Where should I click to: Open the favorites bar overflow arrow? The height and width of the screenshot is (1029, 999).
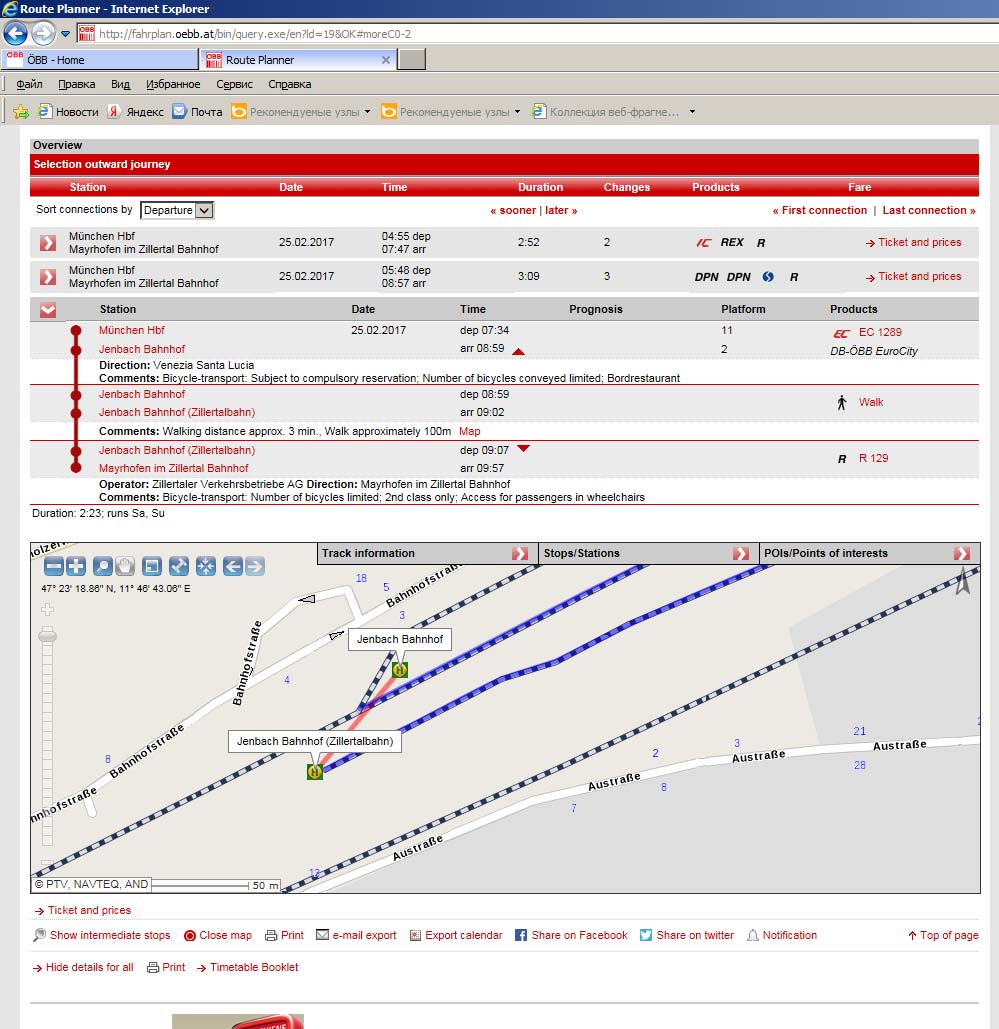click(692, 112)
